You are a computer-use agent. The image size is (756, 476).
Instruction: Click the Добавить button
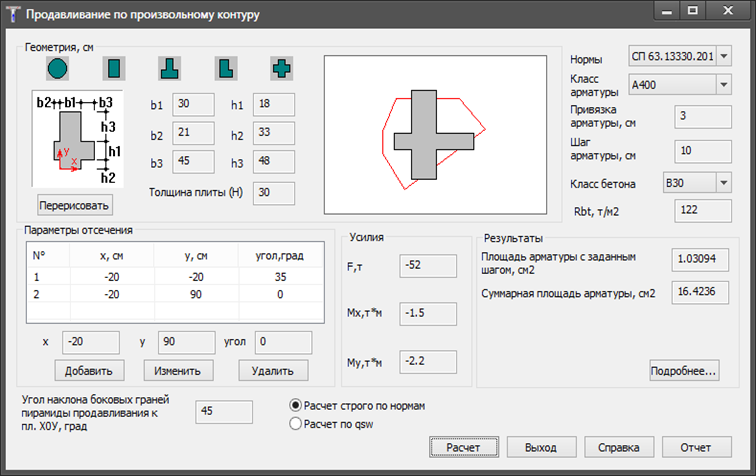coord(89,370)
